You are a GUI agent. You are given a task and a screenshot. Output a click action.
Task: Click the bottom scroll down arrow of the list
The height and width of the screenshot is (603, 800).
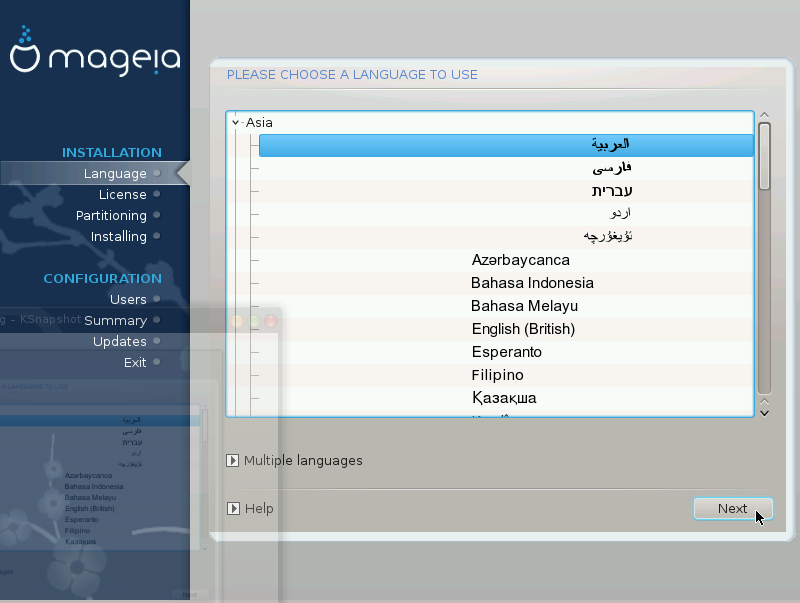tap(764, 414)
